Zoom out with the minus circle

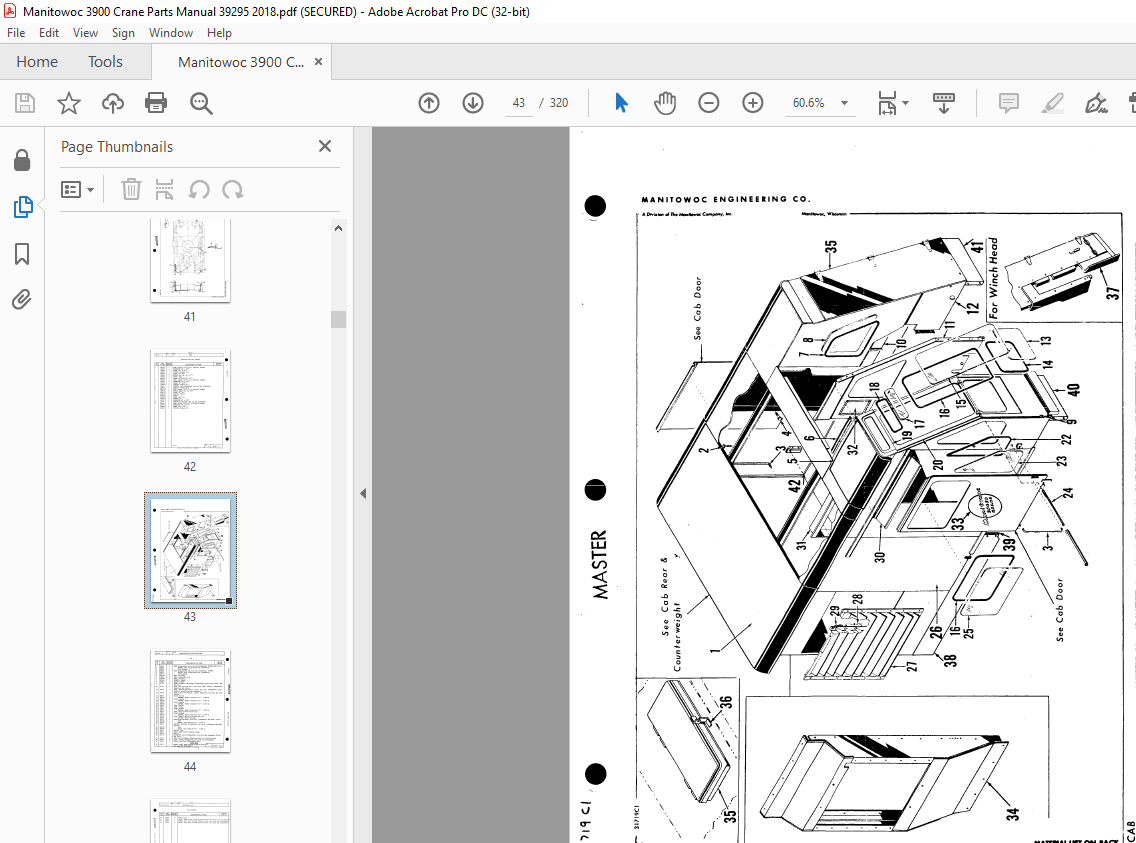point(709,103)
